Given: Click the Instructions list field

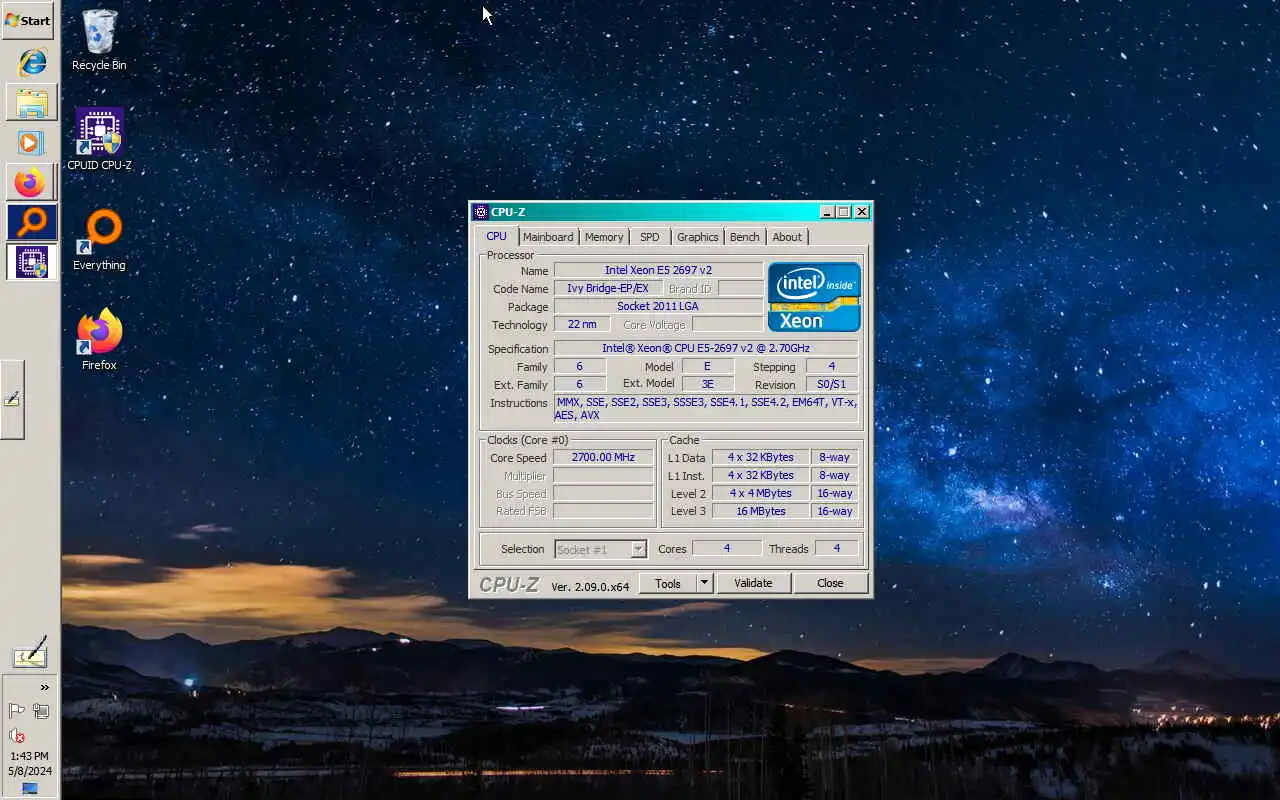Looking at the screenshot, I should coord(706,408).
